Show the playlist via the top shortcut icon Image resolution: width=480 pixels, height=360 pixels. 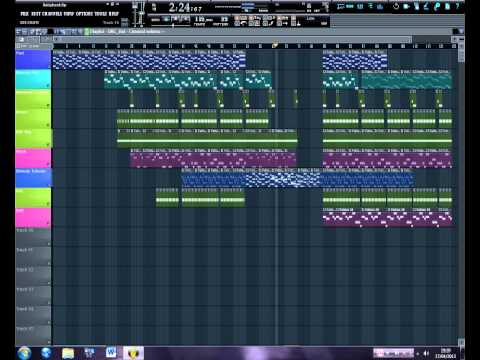tap(341, 6)
